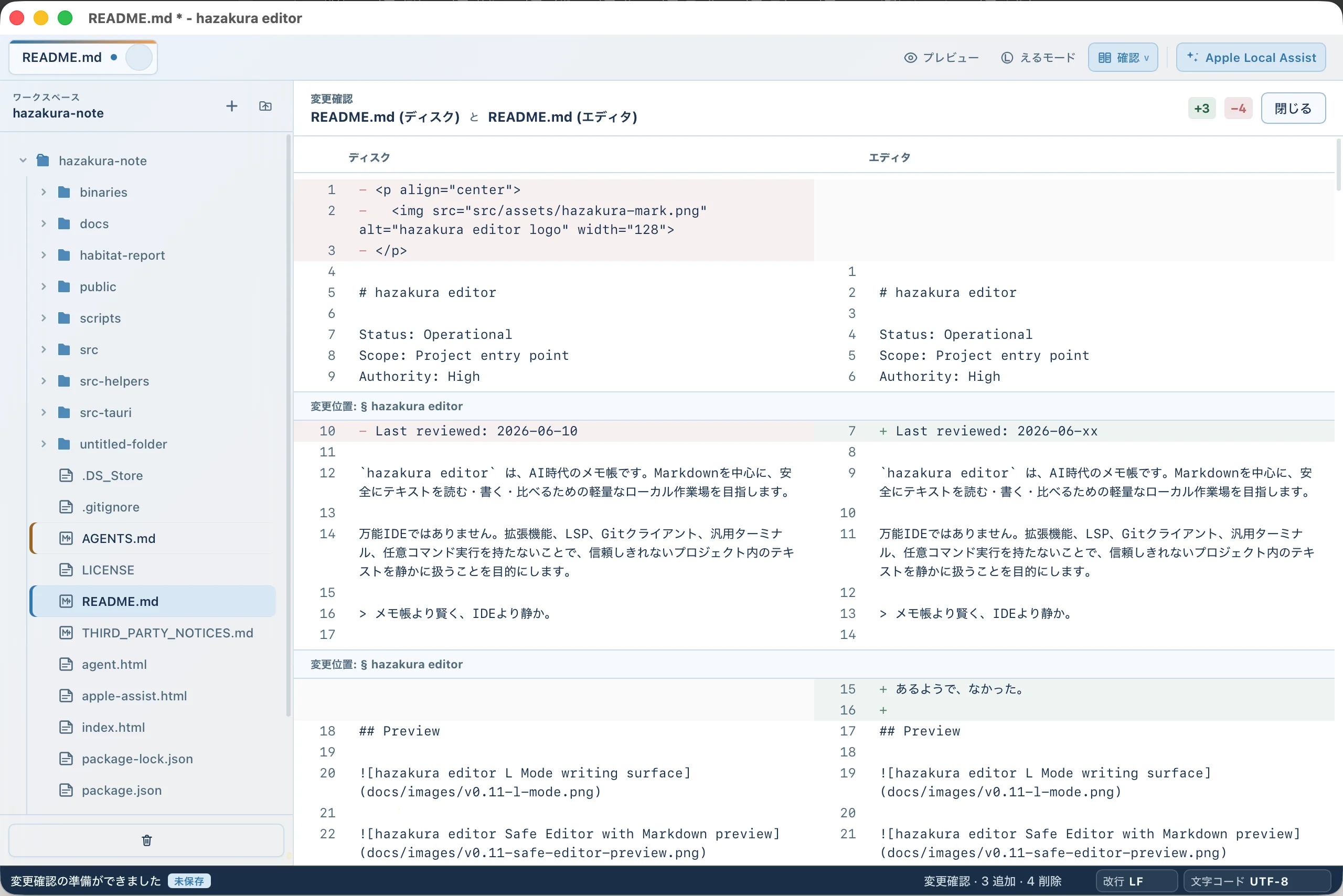The height and width of the screenshot is (896, 1343).
Task: Expand the binaries folder chevron
Action: coord(44,192)
